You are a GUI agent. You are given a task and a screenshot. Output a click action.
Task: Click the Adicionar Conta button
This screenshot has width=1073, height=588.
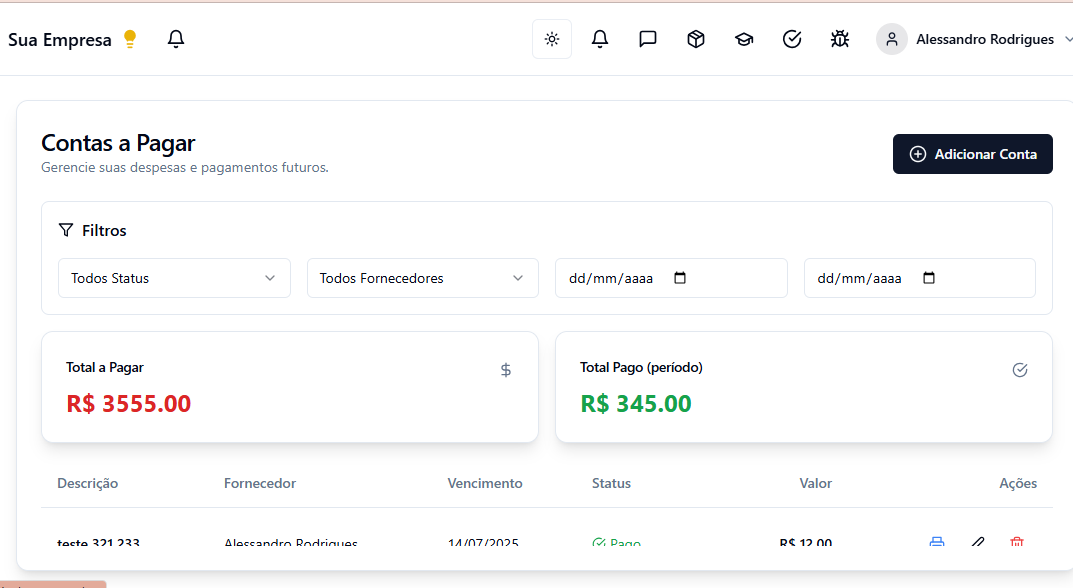pos(972,154)
